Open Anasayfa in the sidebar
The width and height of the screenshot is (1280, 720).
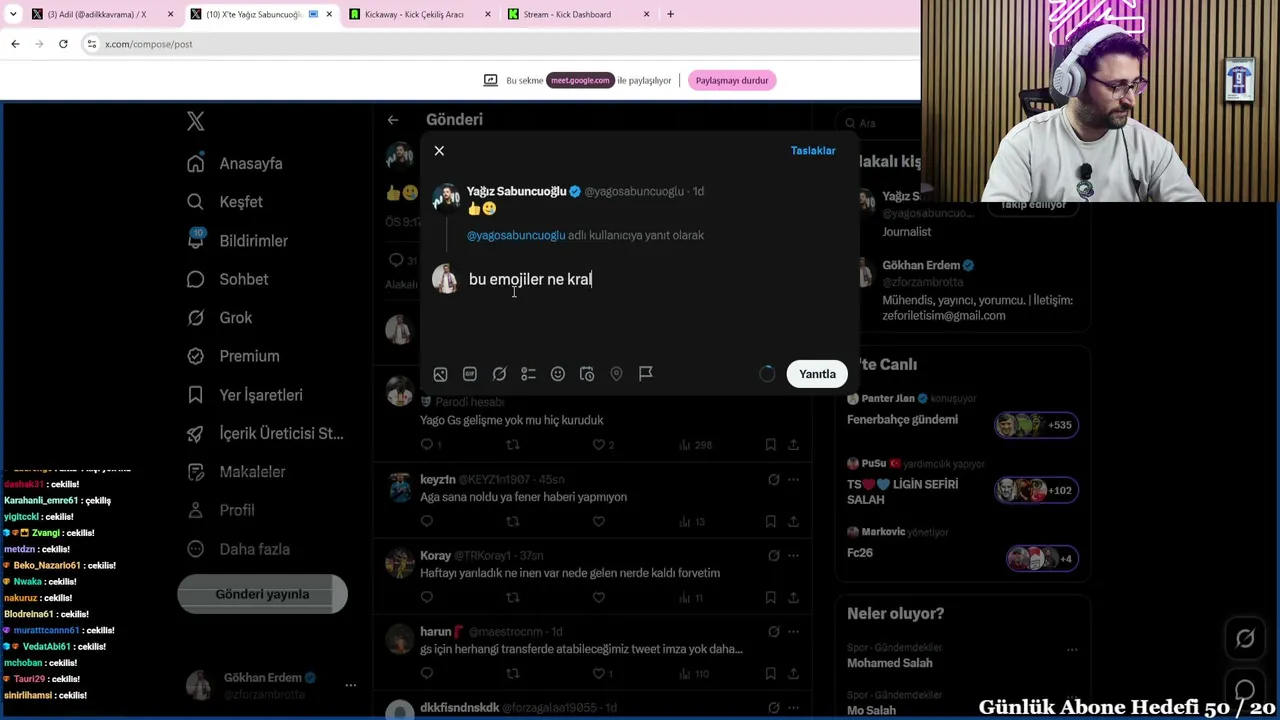(235, 164)
